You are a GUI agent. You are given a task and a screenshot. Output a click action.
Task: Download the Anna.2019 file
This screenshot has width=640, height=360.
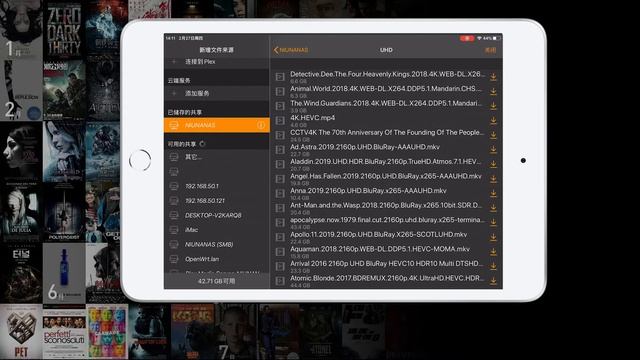click(x=493, y=193)
